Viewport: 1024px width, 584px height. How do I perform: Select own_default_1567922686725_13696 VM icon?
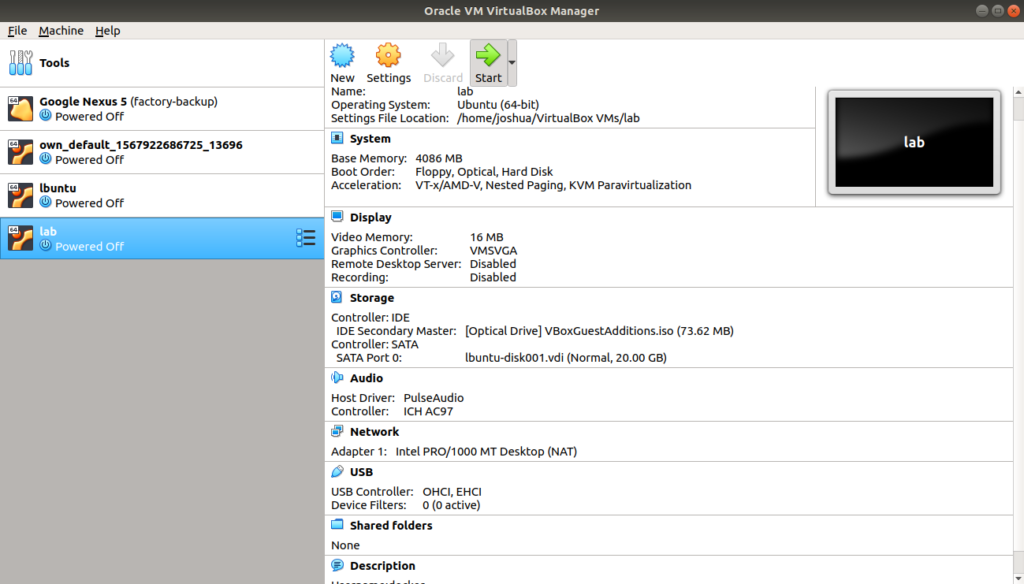click(x=20, y=152)
